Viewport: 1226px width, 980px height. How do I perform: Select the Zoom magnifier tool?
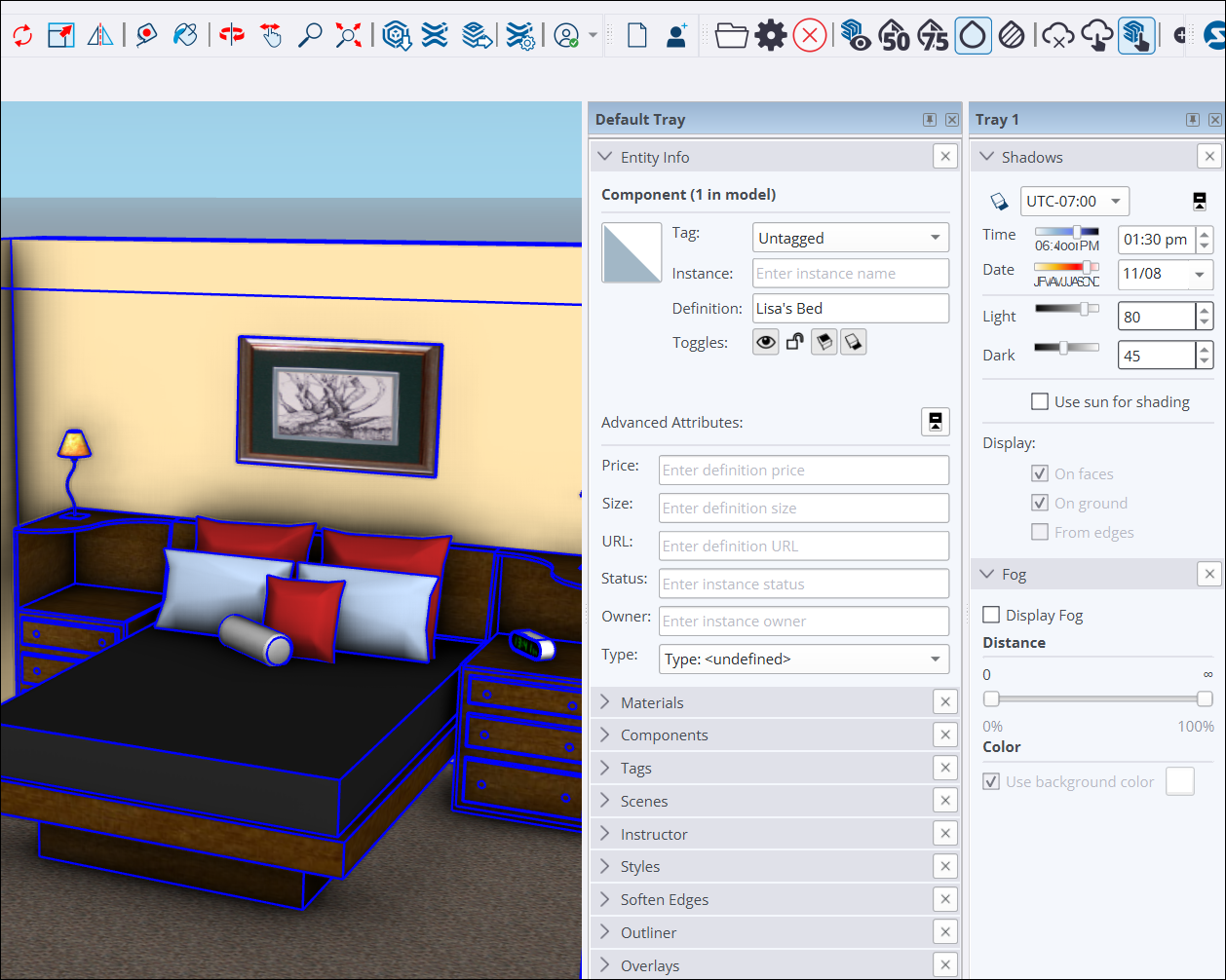(x=310, y=36)
